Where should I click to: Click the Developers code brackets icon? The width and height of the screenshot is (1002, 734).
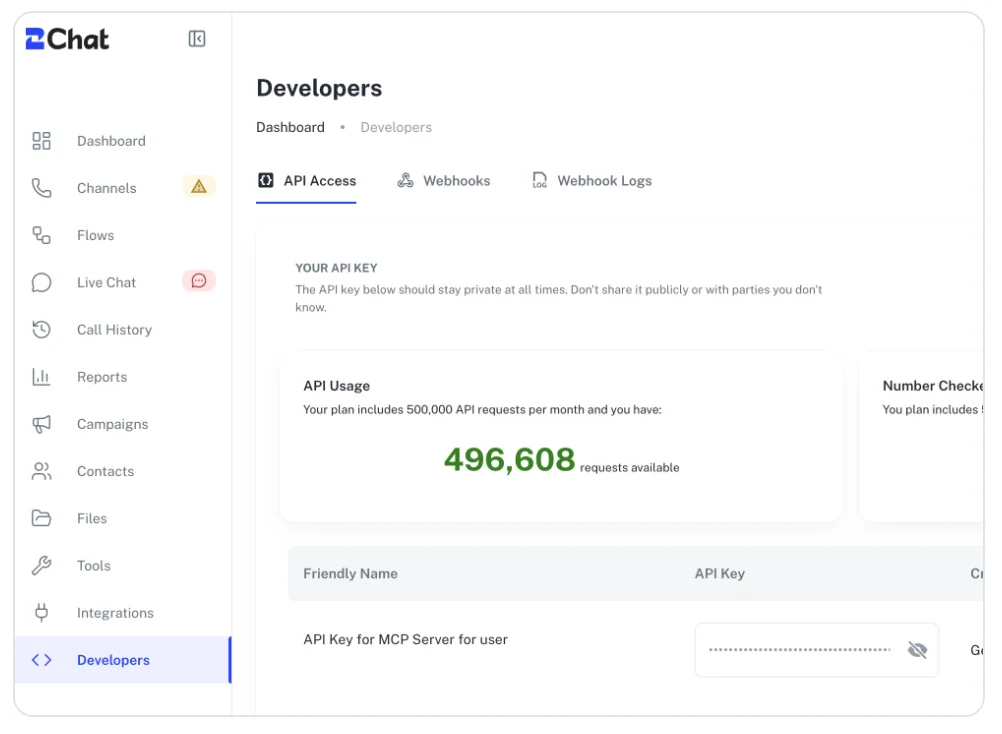click(42, 660)
